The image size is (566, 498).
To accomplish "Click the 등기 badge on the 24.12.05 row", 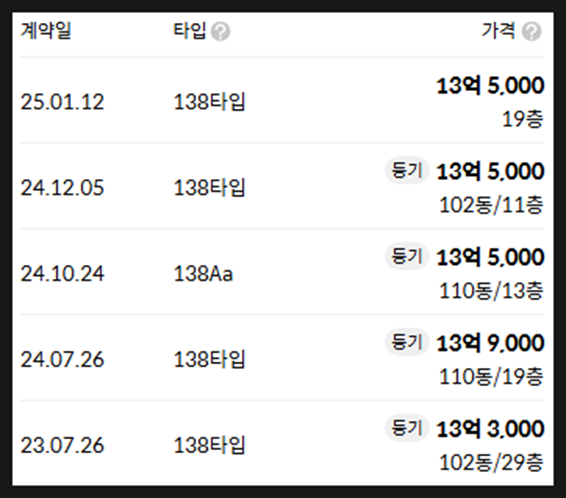I will (407, 170).
